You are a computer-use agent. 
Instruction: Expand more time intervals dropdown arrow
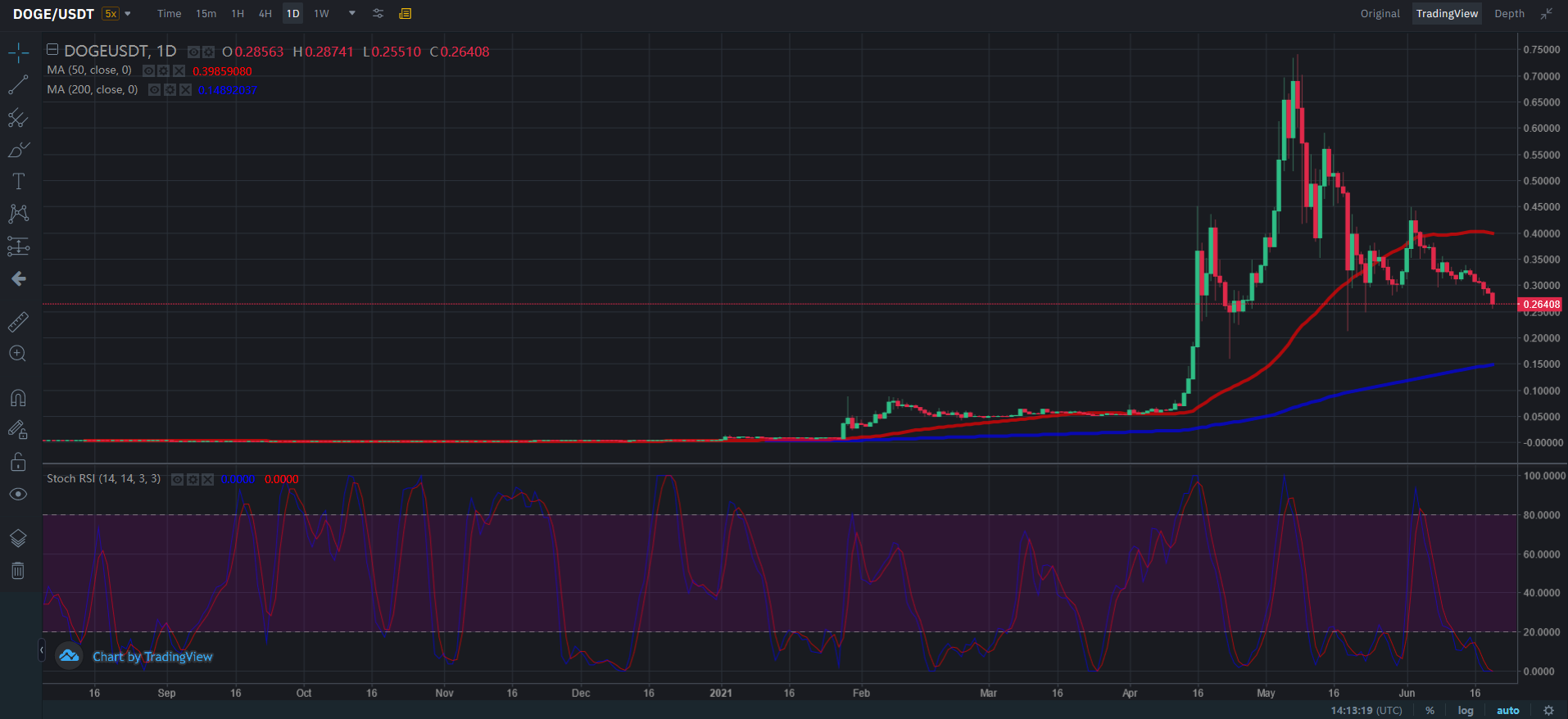(352, 13)
